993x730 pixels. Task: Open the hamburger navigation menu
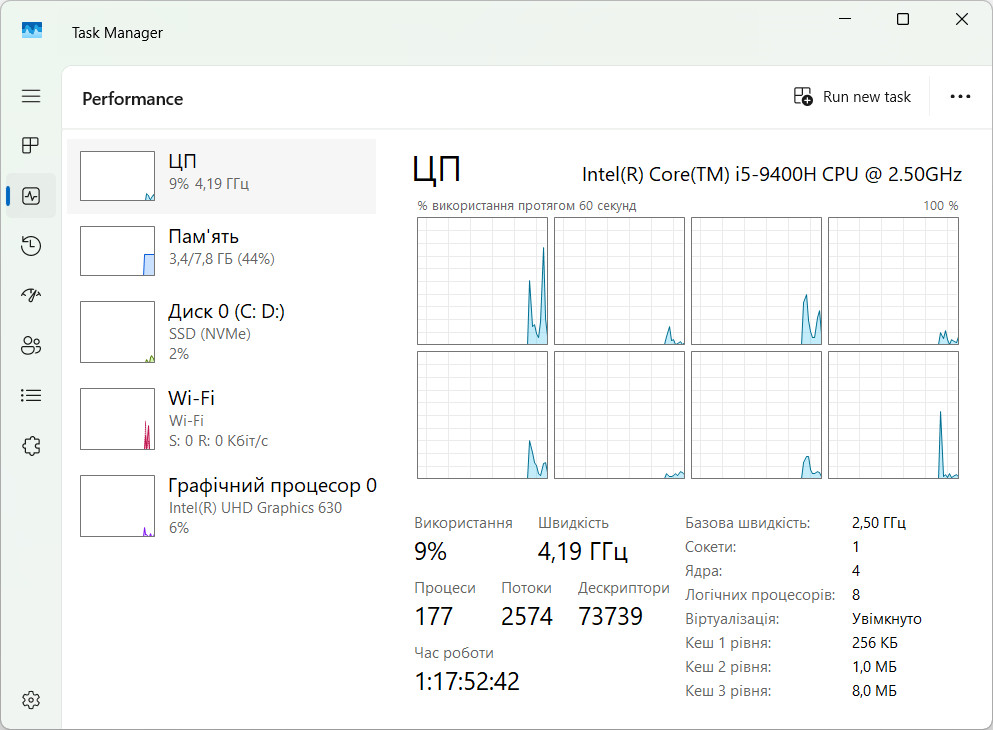[x=31, y=96]
